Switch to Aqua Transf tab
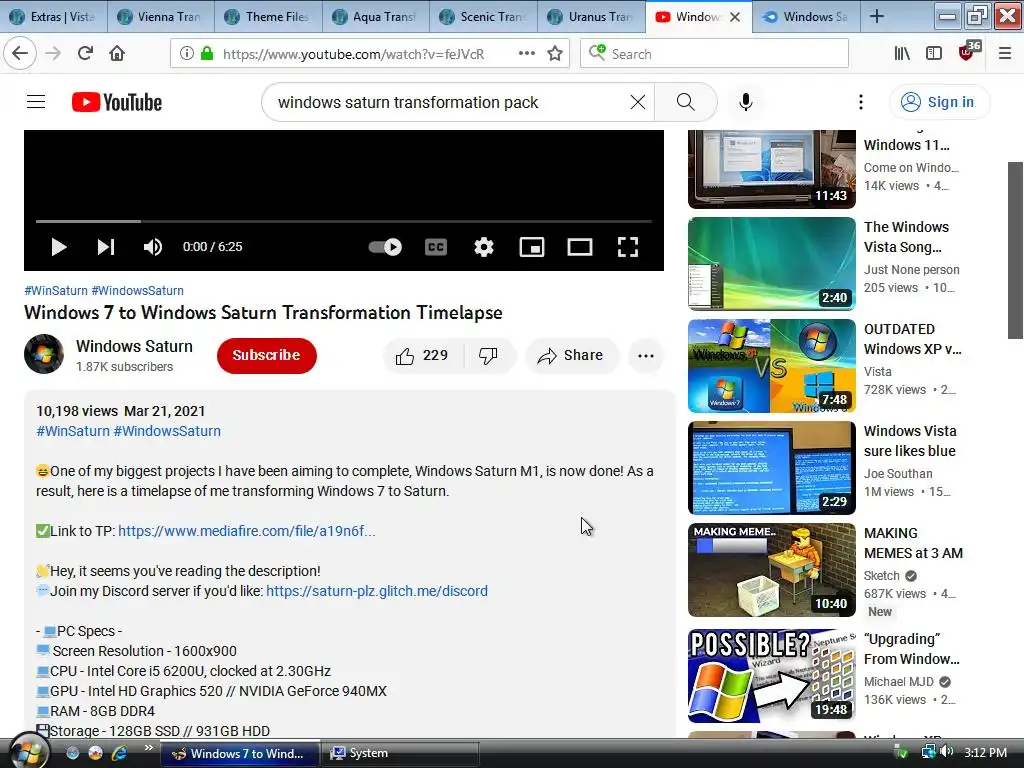This screenshot has width=1024, height=768. click(376, 16)
